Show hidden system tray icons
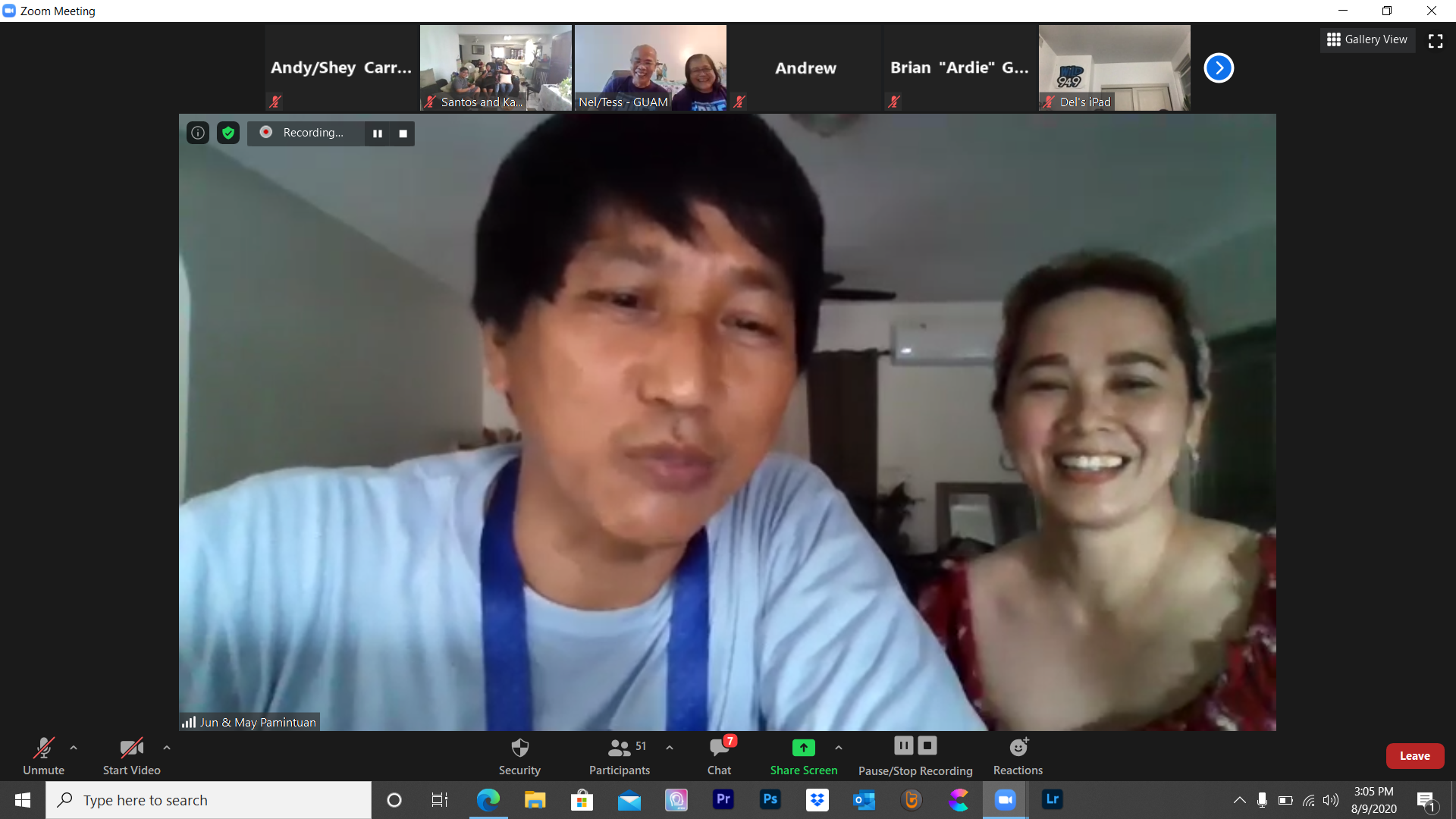The image size is (1456, 819). click(x=1239, y=800)
